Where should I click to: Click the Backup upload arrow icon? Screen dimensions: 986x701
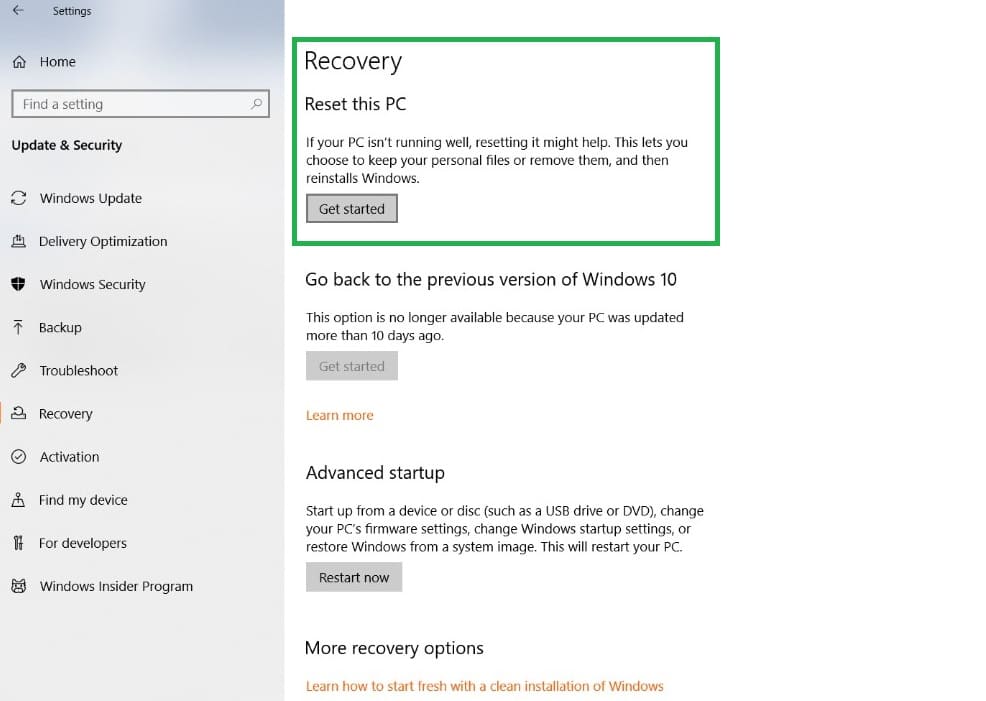tap(18, 328)
